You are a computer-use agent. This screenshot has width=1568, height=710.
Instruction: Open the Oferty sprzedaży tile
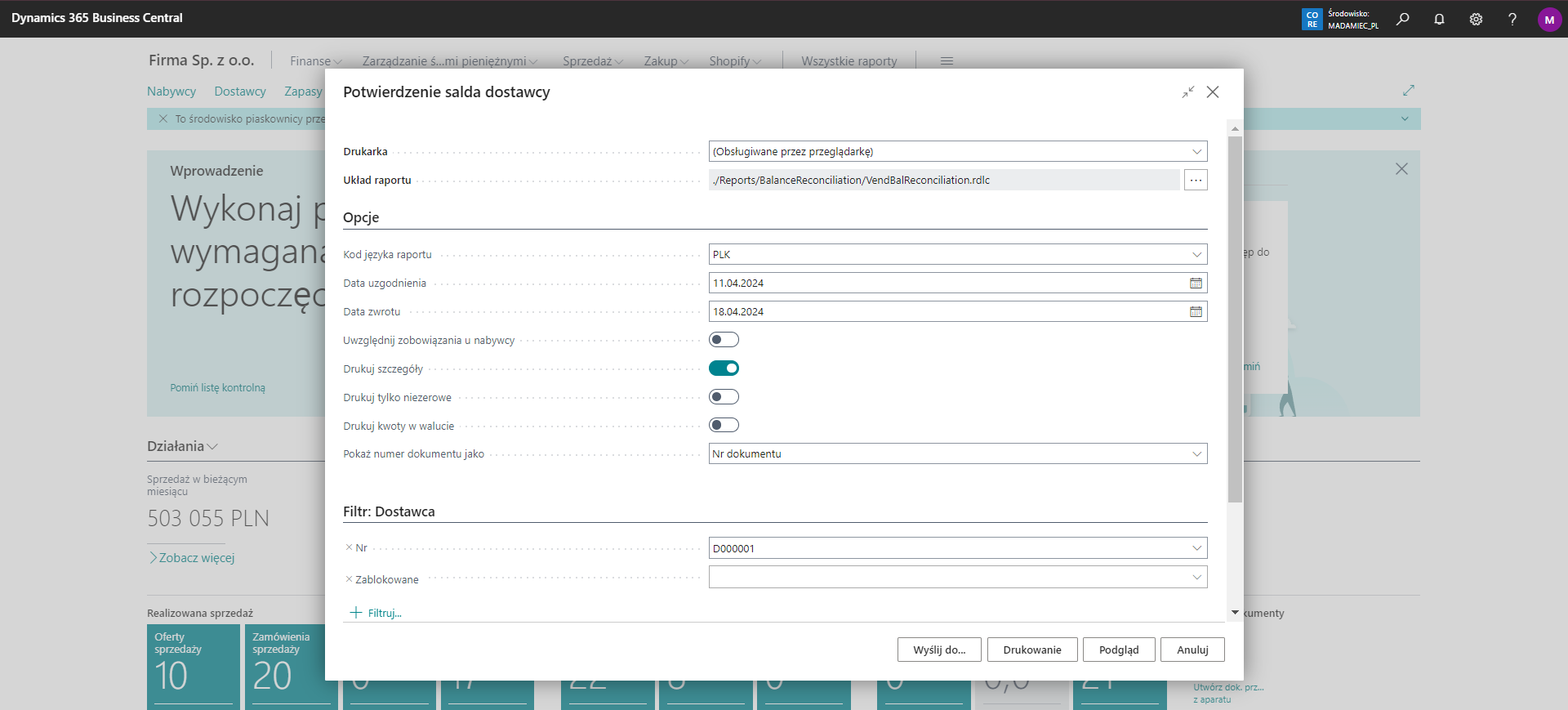(x=194, y=667)
